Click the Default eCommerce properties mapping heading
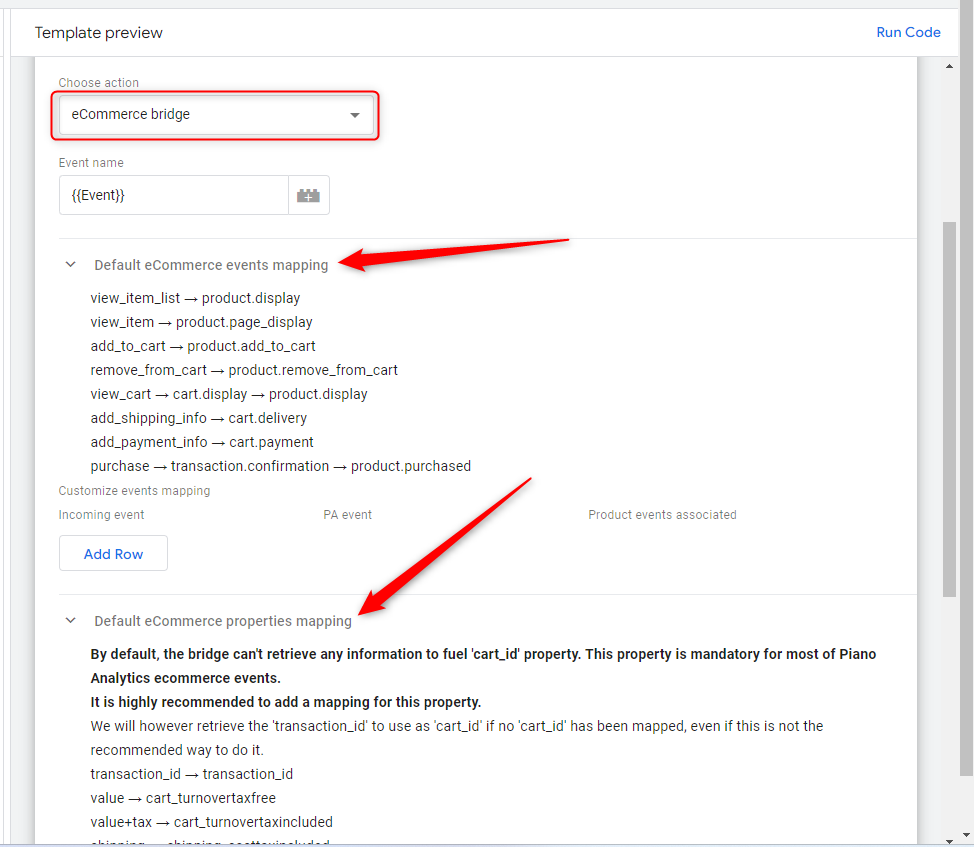This screenshot has height=847, width=974. 223,622
